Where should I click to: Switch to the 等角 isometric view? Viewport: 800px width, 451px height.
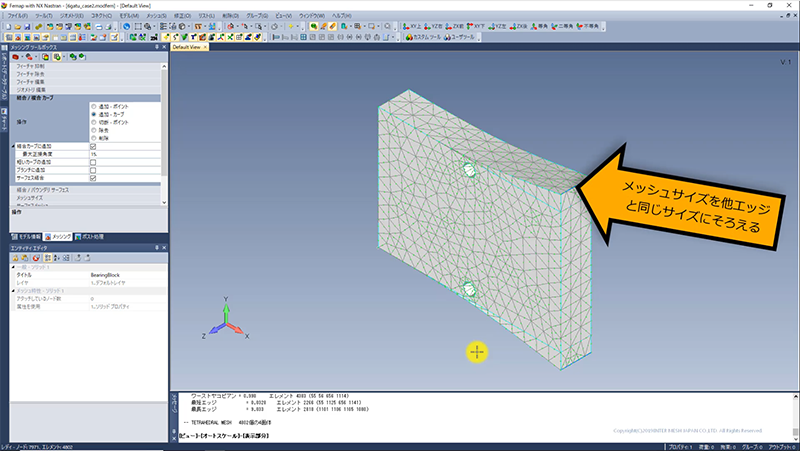[x=539, y=26]
